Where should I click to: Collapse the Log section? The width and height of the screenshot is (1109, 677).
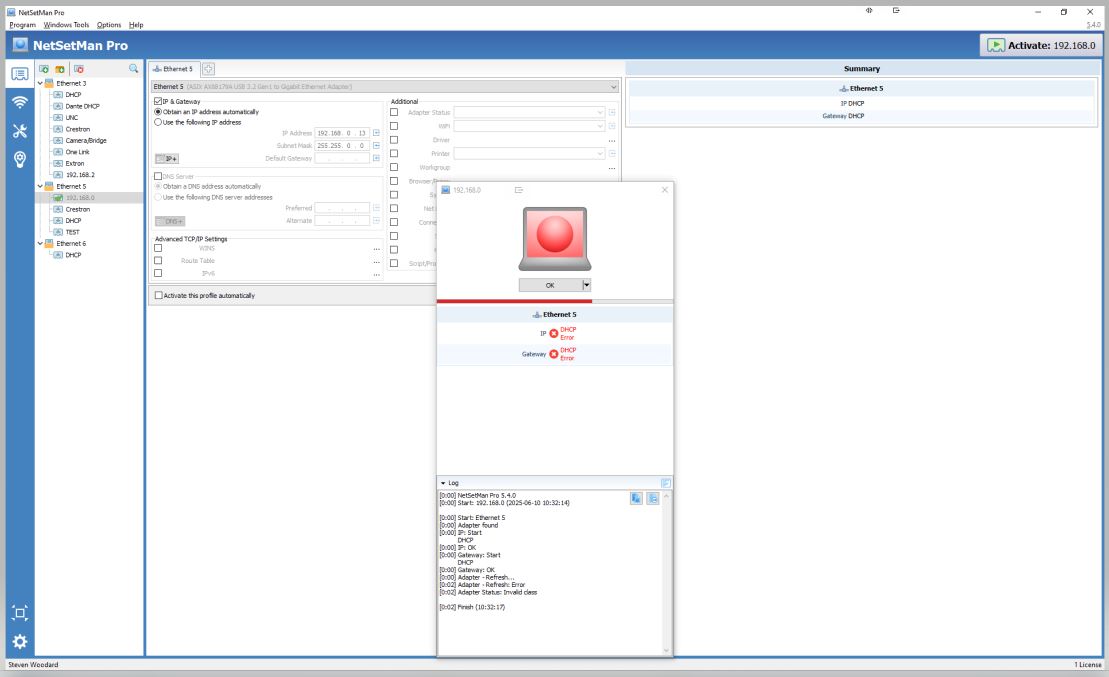tap(443, 483)
